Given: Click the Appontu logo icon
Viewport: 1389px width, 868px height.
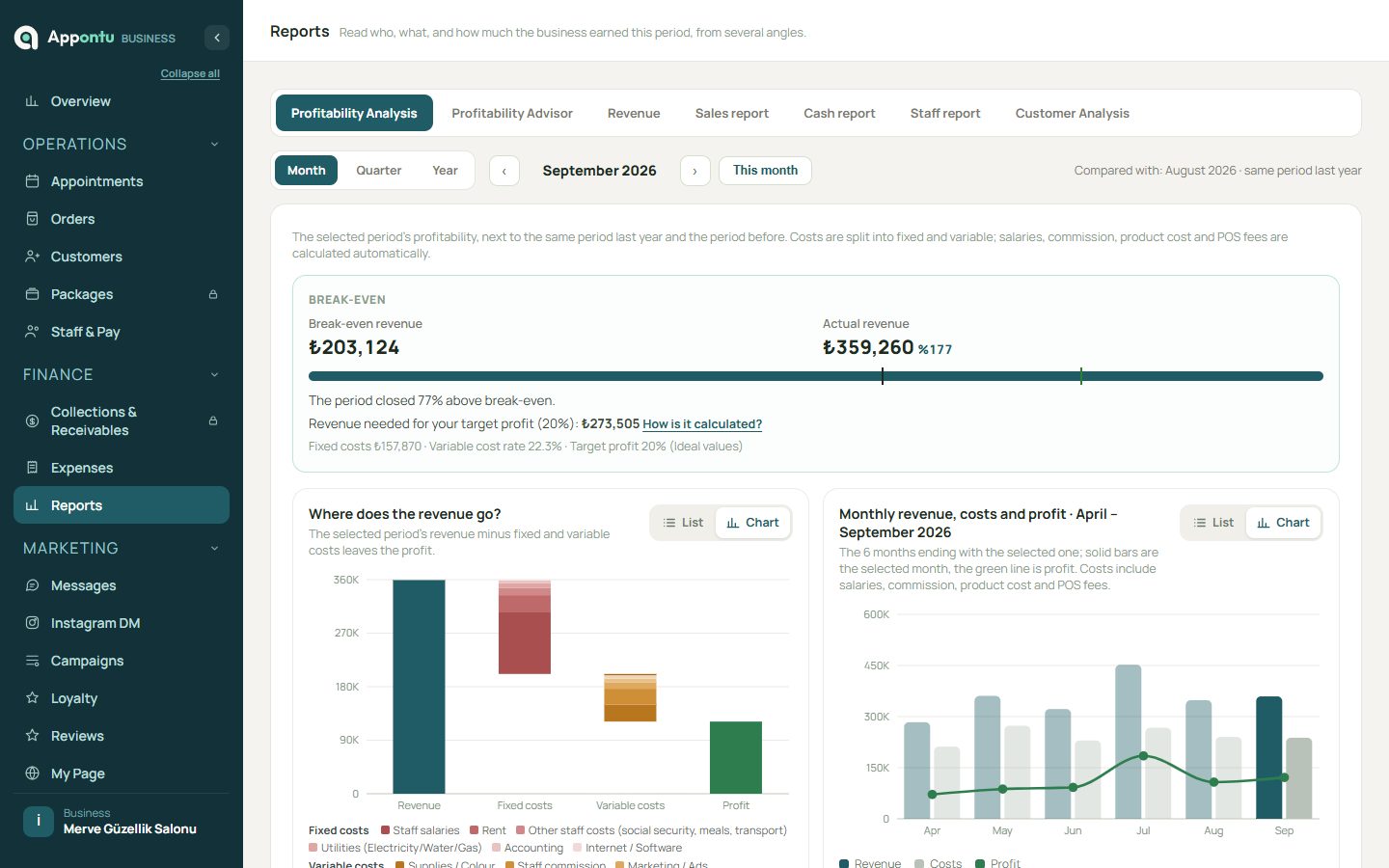Looking at the screenshot, I should [x=26, y=38].
